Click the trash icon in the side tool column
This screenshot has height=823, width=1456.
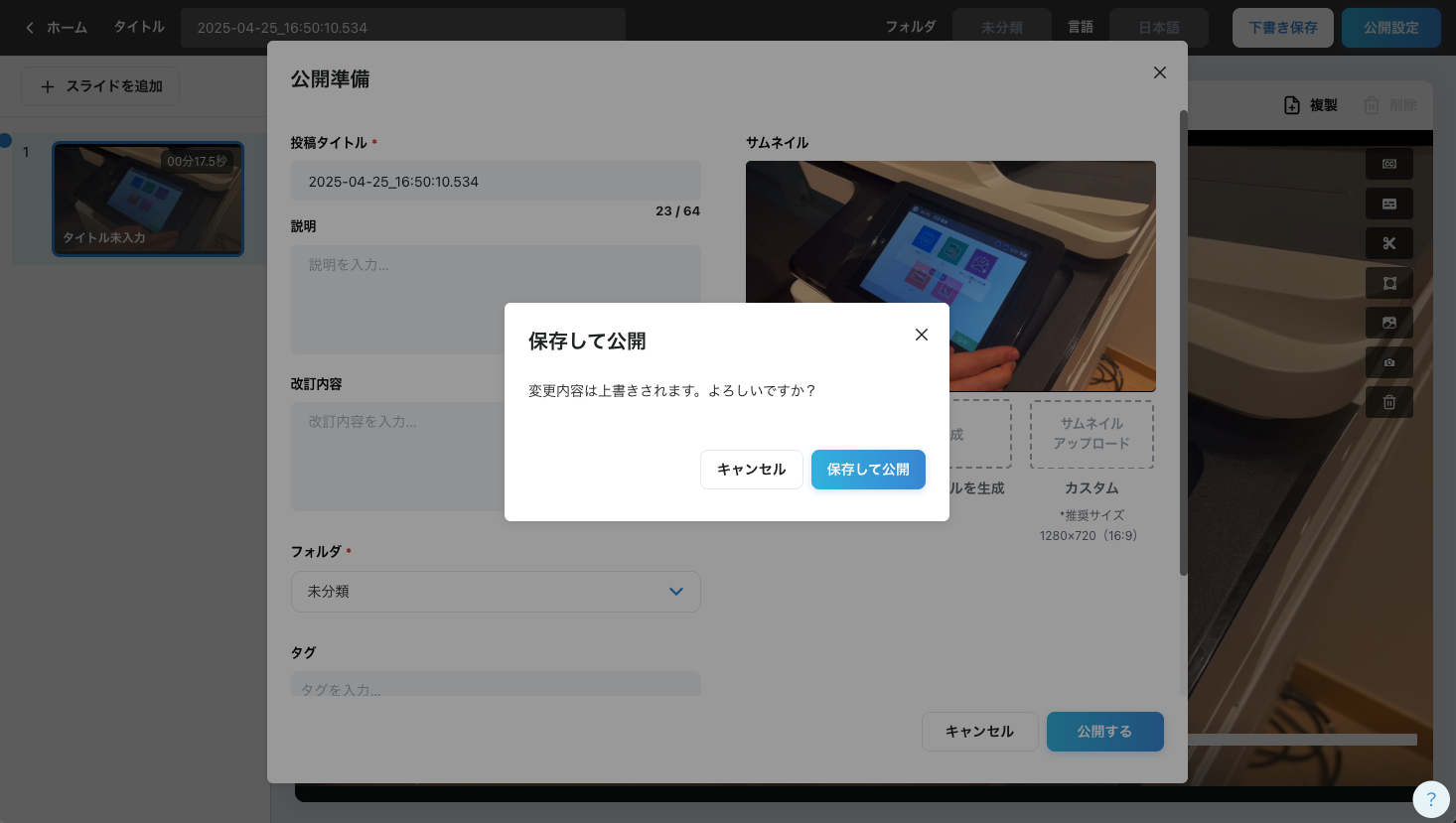coord(1389,402)
